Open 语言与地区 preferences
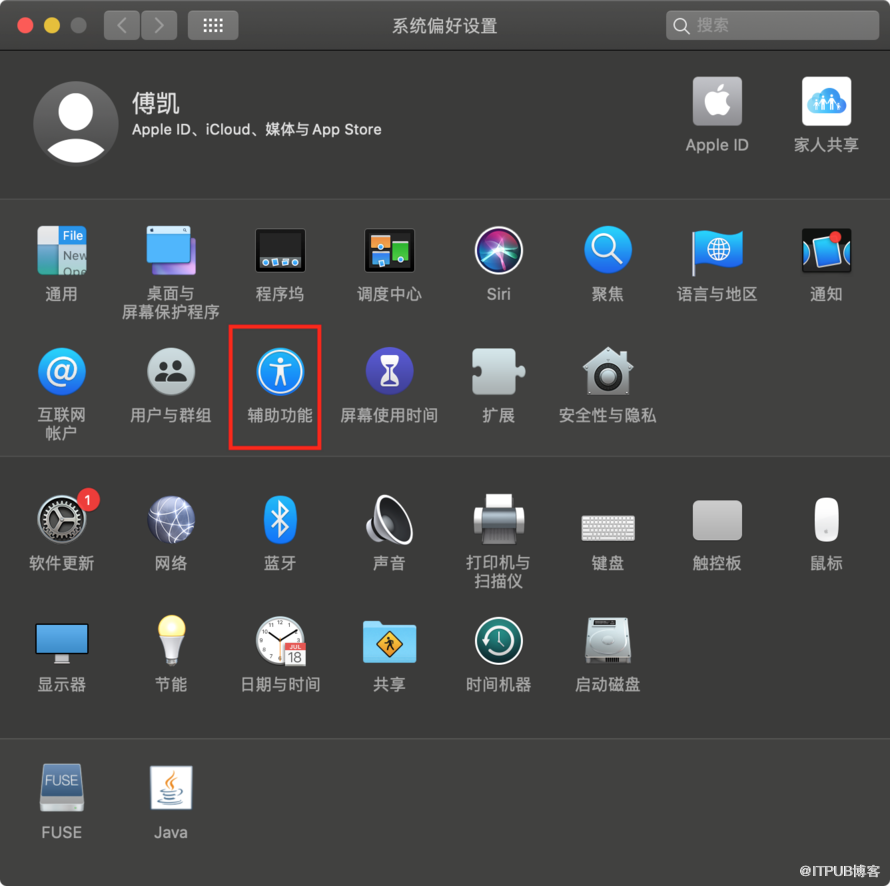890x886 pixels. 717,251
